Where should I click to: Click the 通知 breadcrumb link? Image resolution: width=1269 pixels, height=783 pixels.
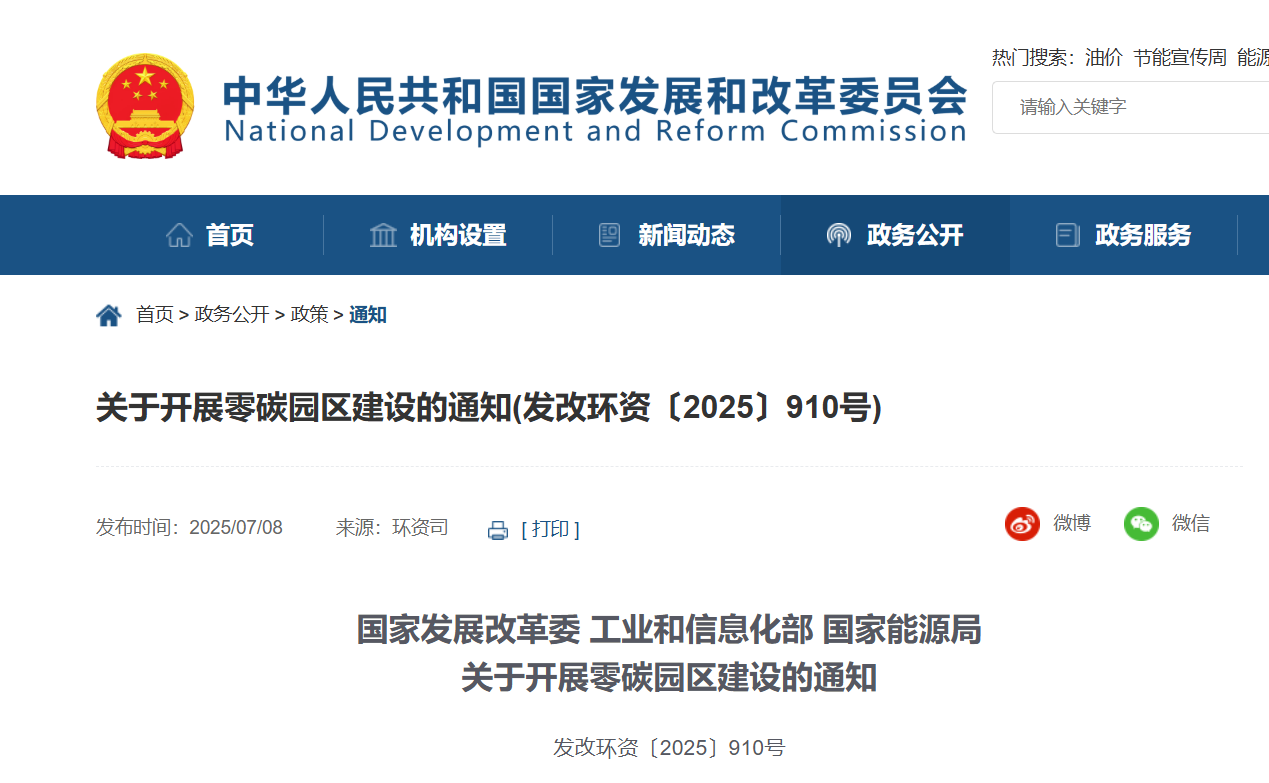[x=368, y=315]
